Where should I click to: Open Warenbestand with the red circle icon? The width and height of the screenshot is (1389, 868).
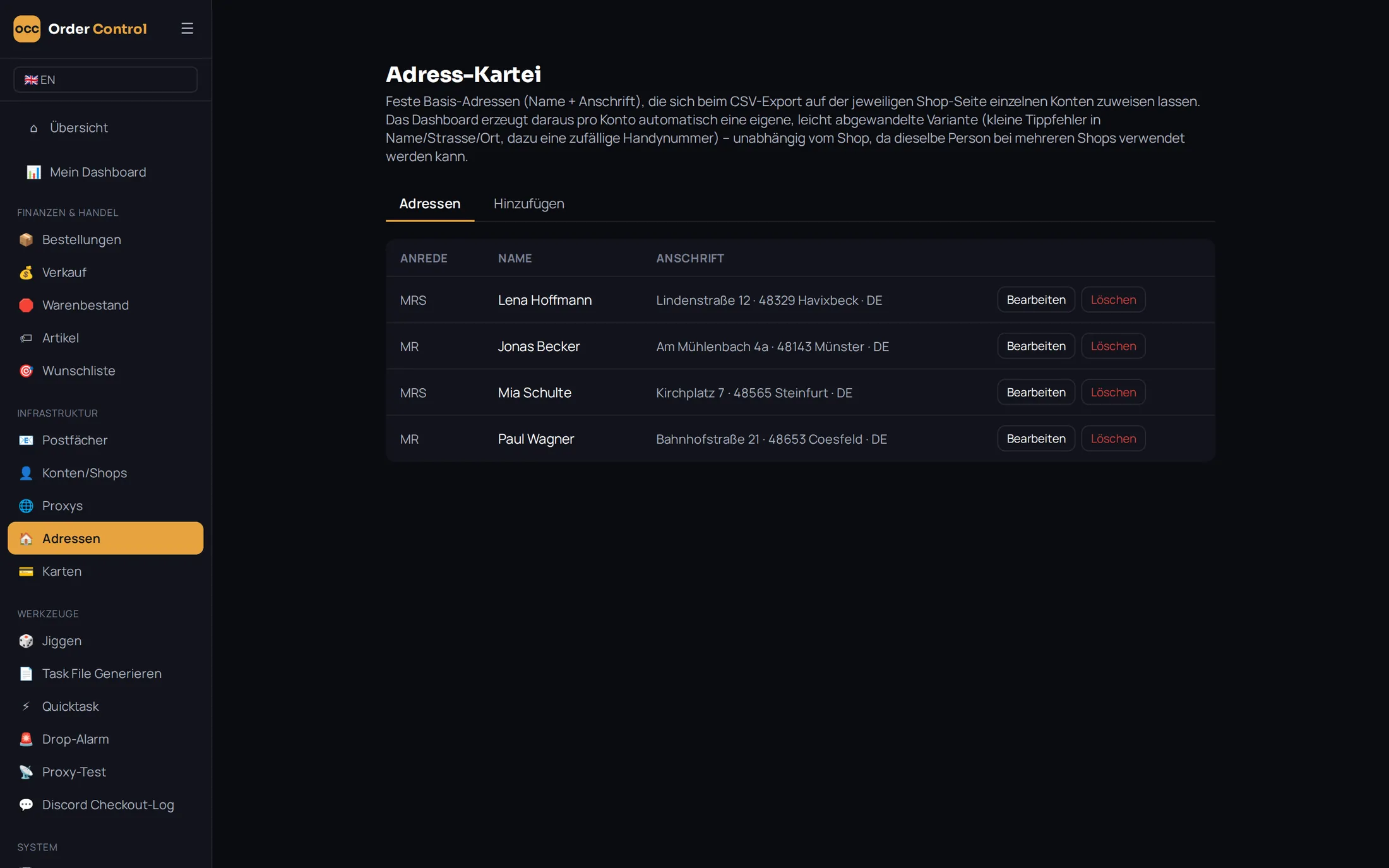pos(26,306)
